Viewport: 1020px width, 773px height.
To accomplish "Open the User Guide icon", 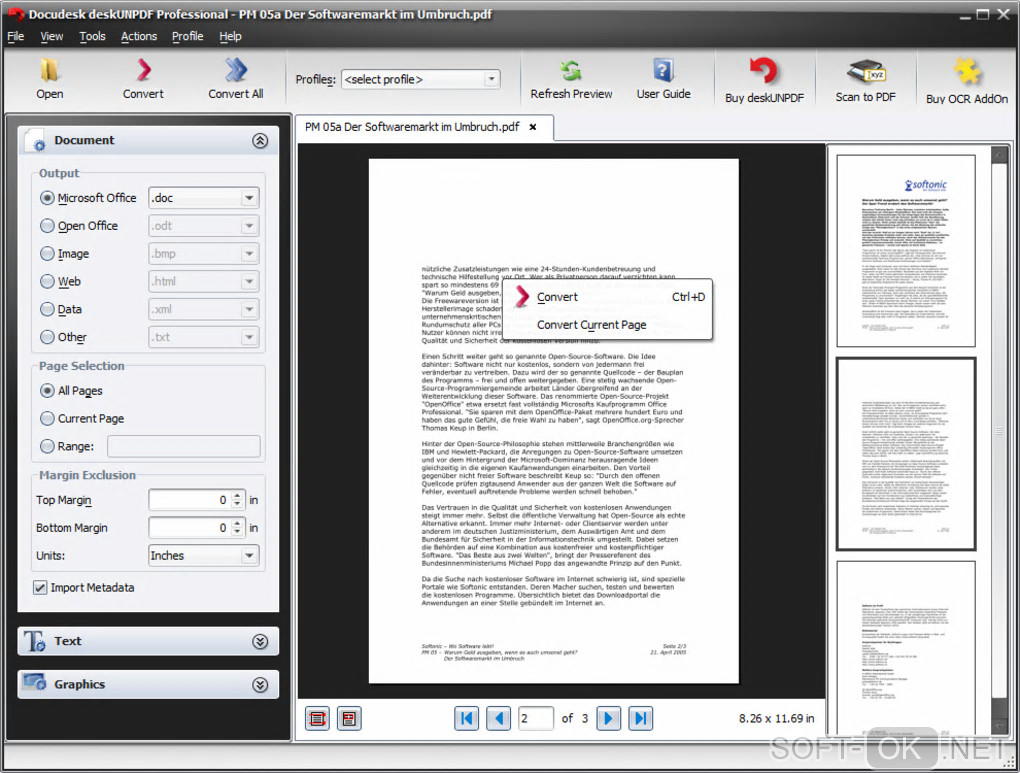I will coord(663,70).
